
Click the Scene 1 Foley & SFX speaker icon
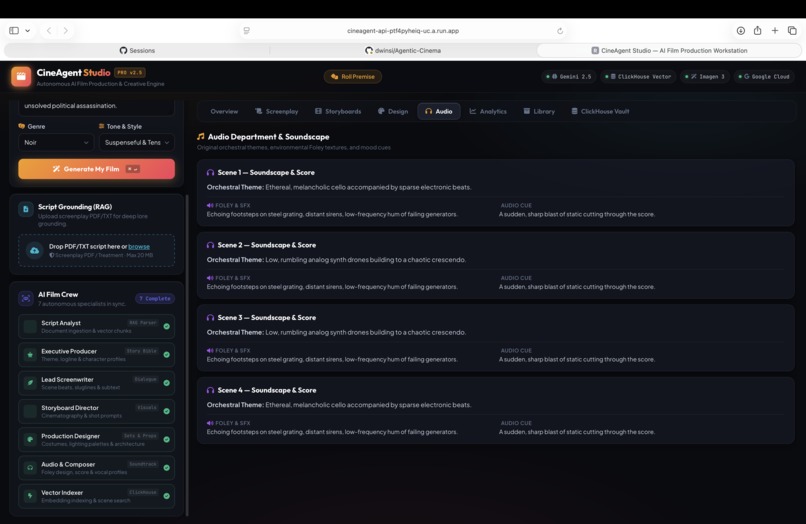[x=210, y=205]
